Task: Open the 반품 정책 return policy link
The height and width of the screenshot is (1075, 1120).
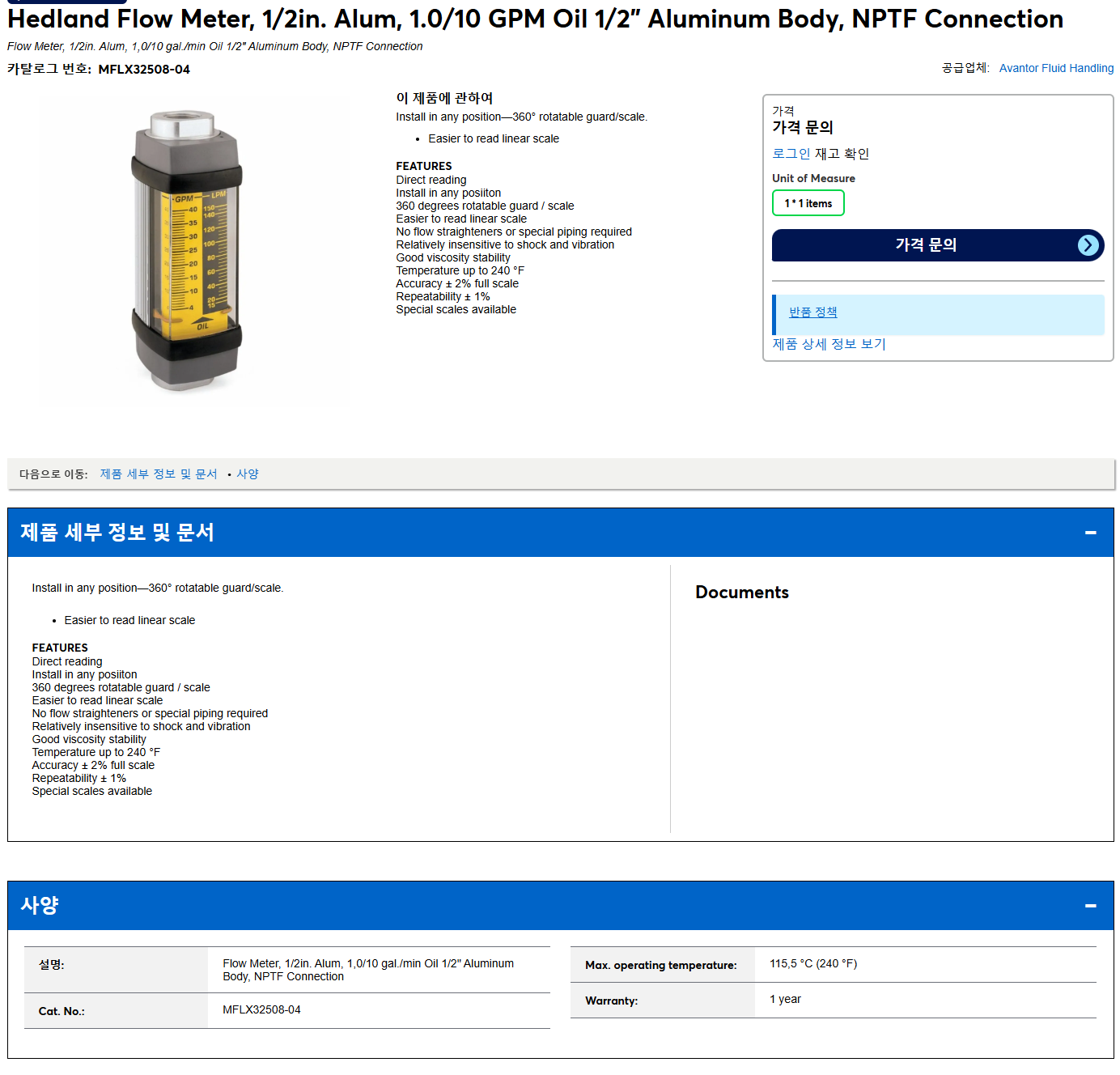Action: click(812, 312)
